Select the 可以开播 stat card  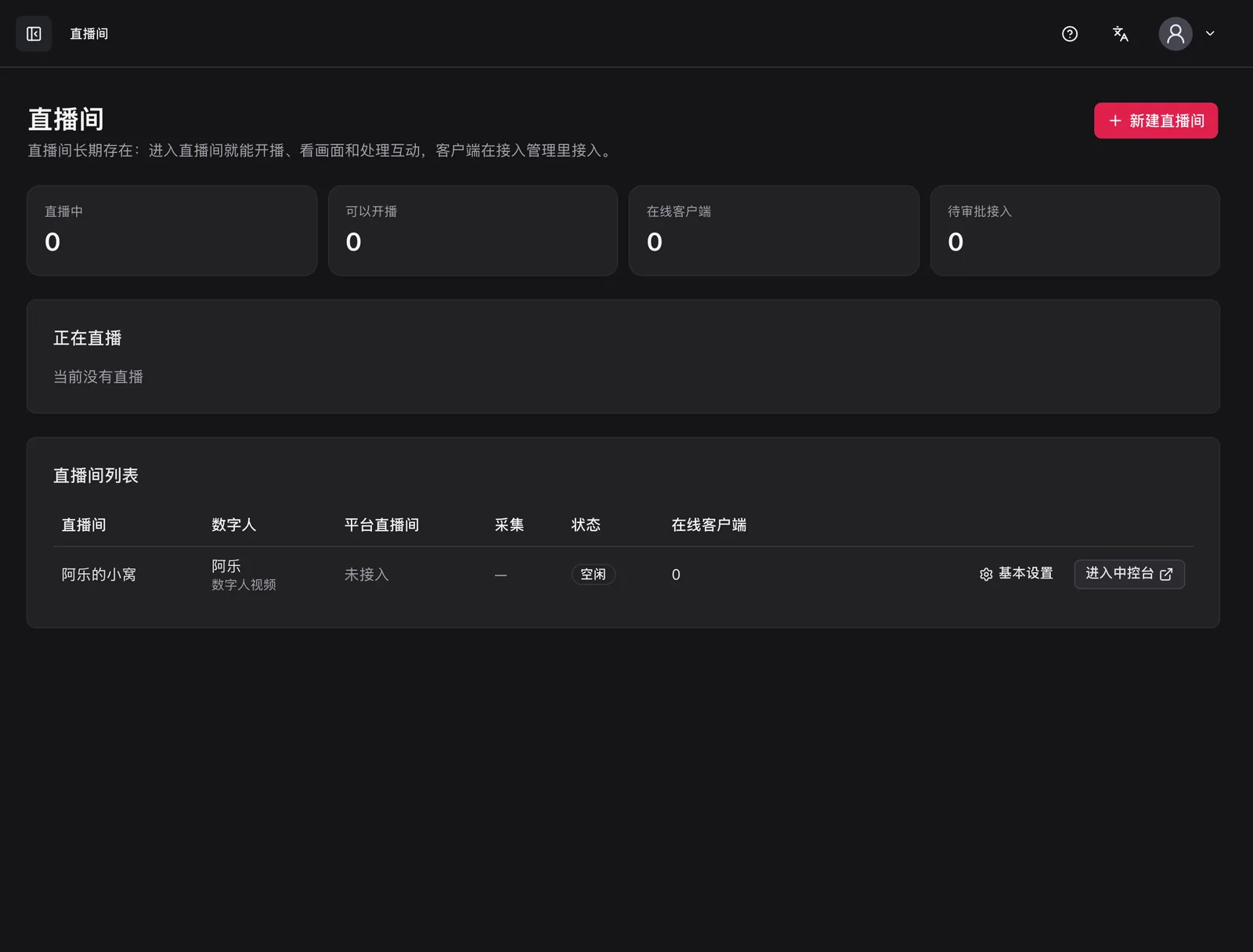pos(473,230)
